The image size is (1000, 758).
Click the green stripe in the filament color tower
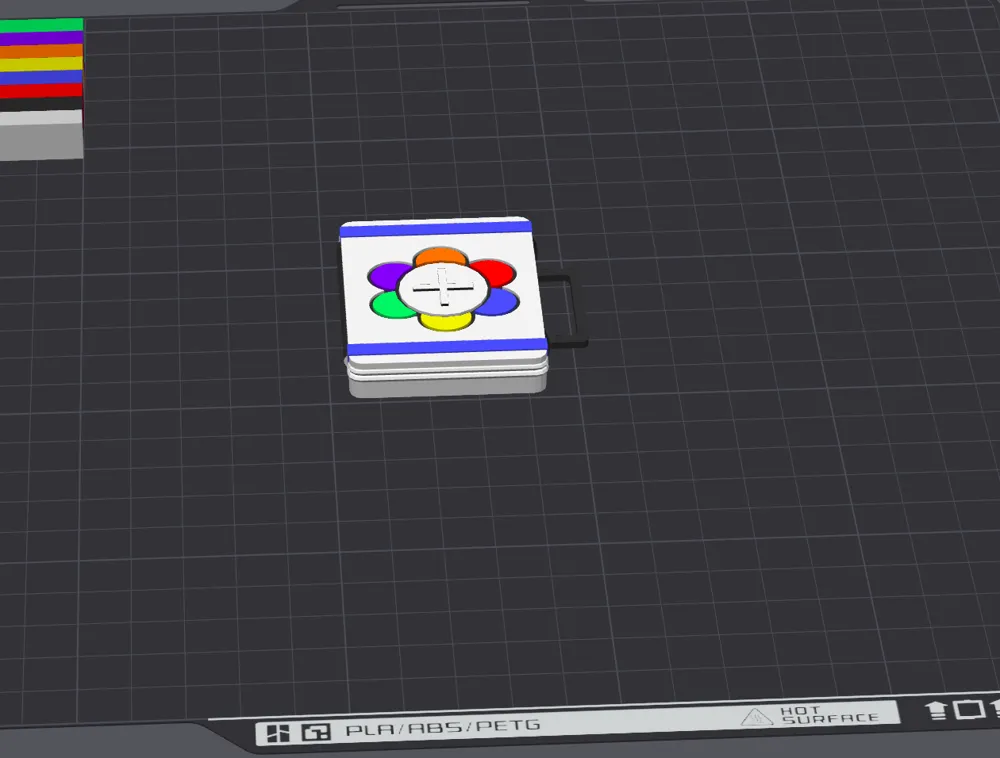(x=40, y=23)
